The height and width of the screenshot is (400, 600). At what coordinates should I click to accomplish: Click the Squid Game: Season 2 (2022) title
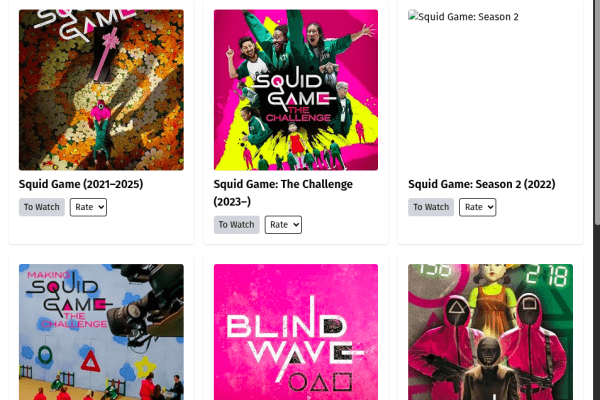tap(482, 184)
